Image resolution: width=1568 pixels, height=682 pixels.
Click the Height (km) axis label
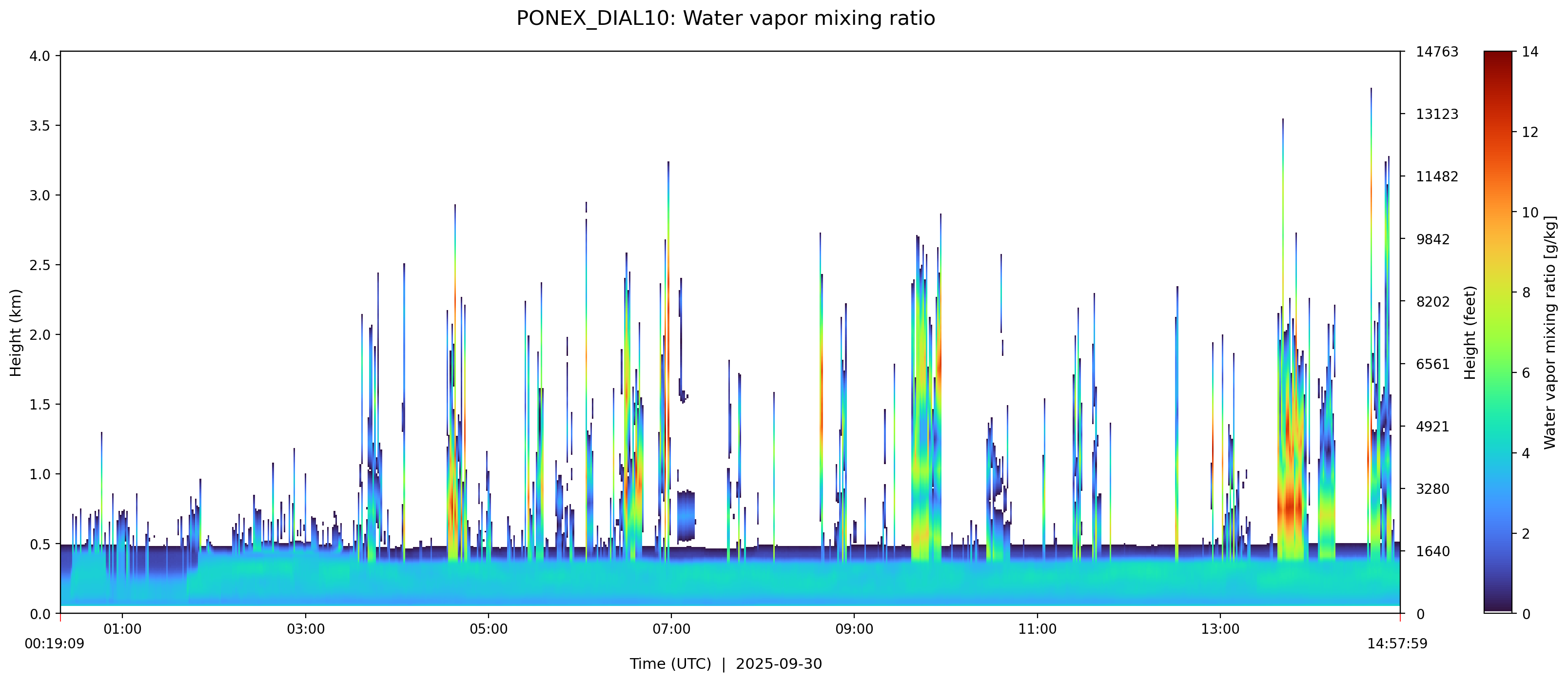tap(16, 333)
